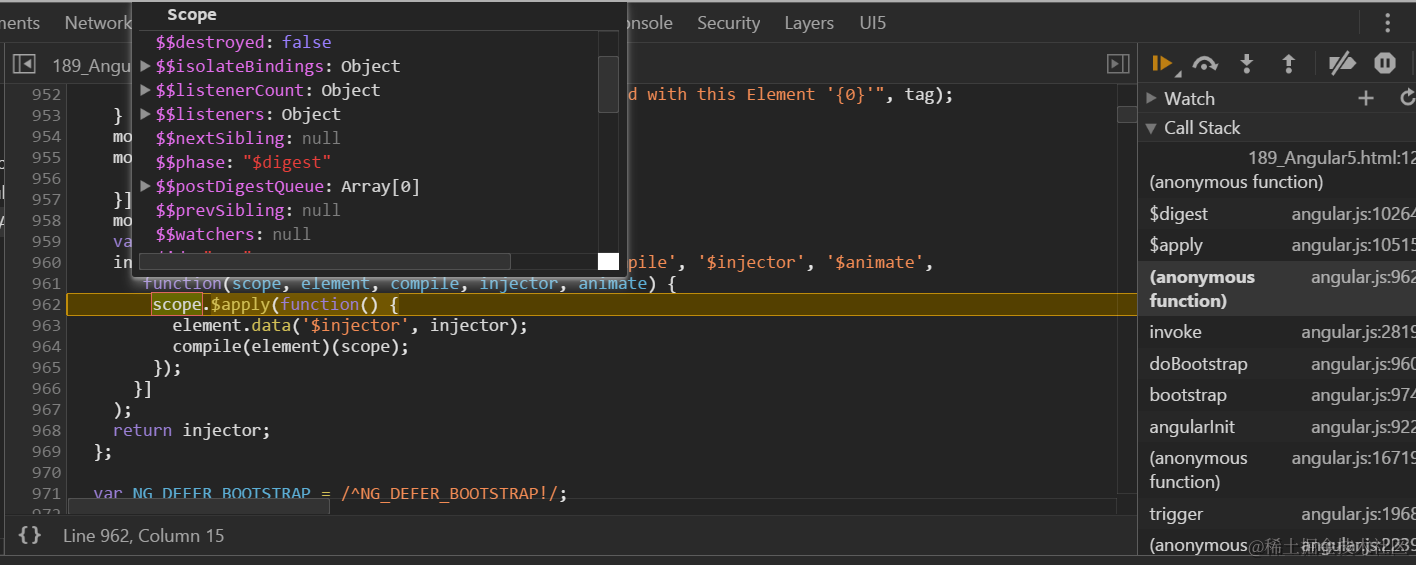Click 'compile(element)(scope);' code line
This screenshot has width=1416, height=565.
291,346
